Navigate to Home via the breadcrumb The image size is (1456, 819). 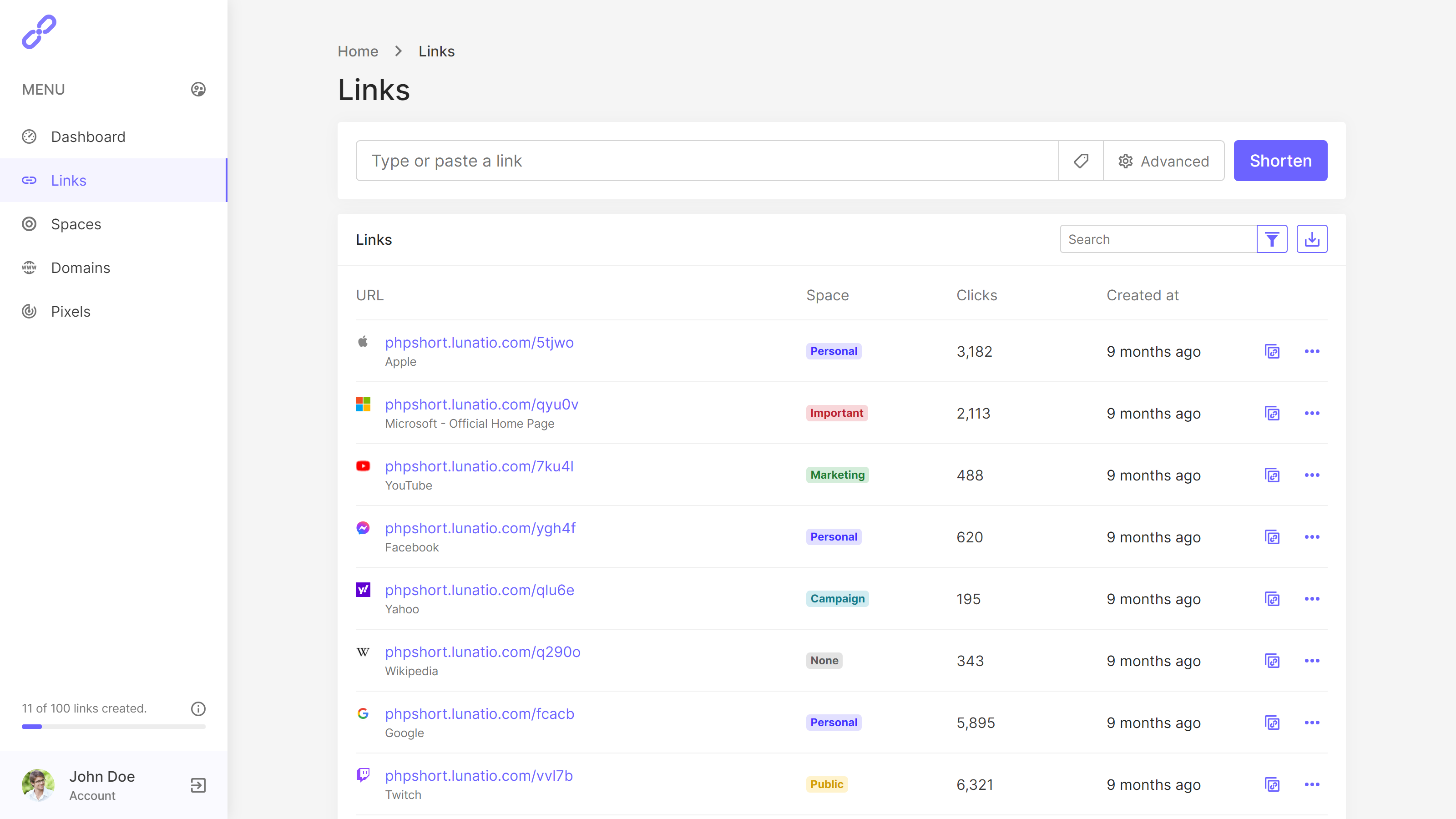357,51
